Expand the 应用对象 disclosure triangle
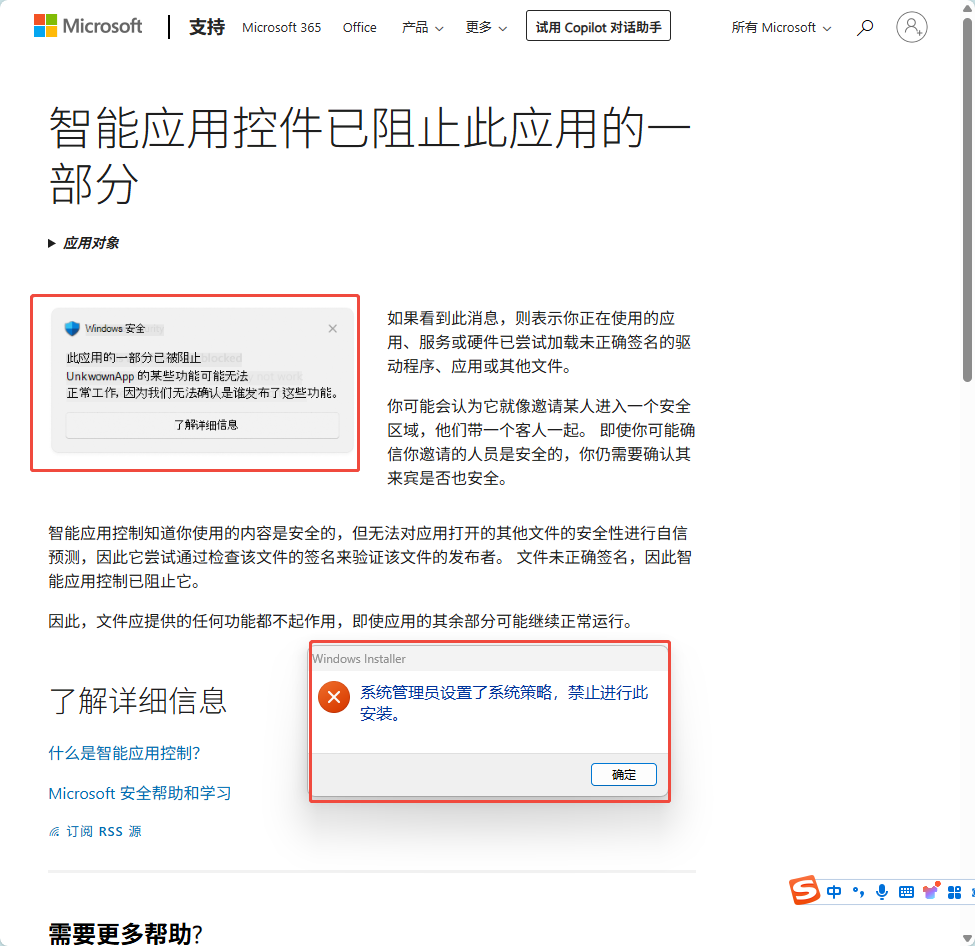The width and height of the screenshot is (975, 946). point(52,243)
